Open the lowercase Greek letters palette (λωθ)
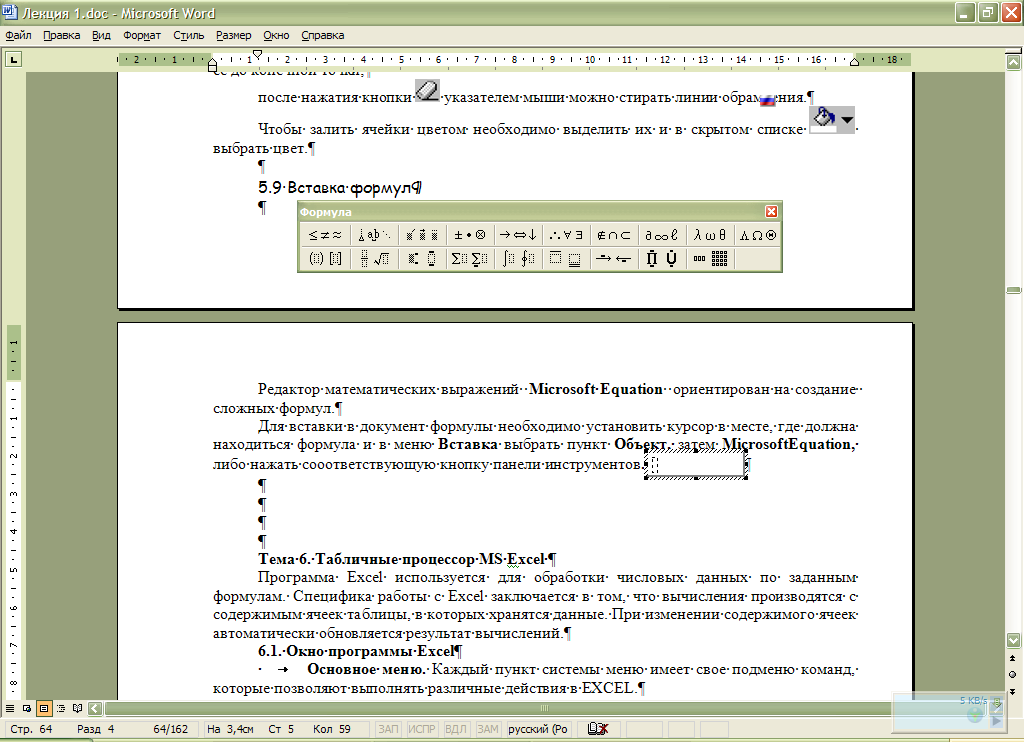 click(710, 235)
